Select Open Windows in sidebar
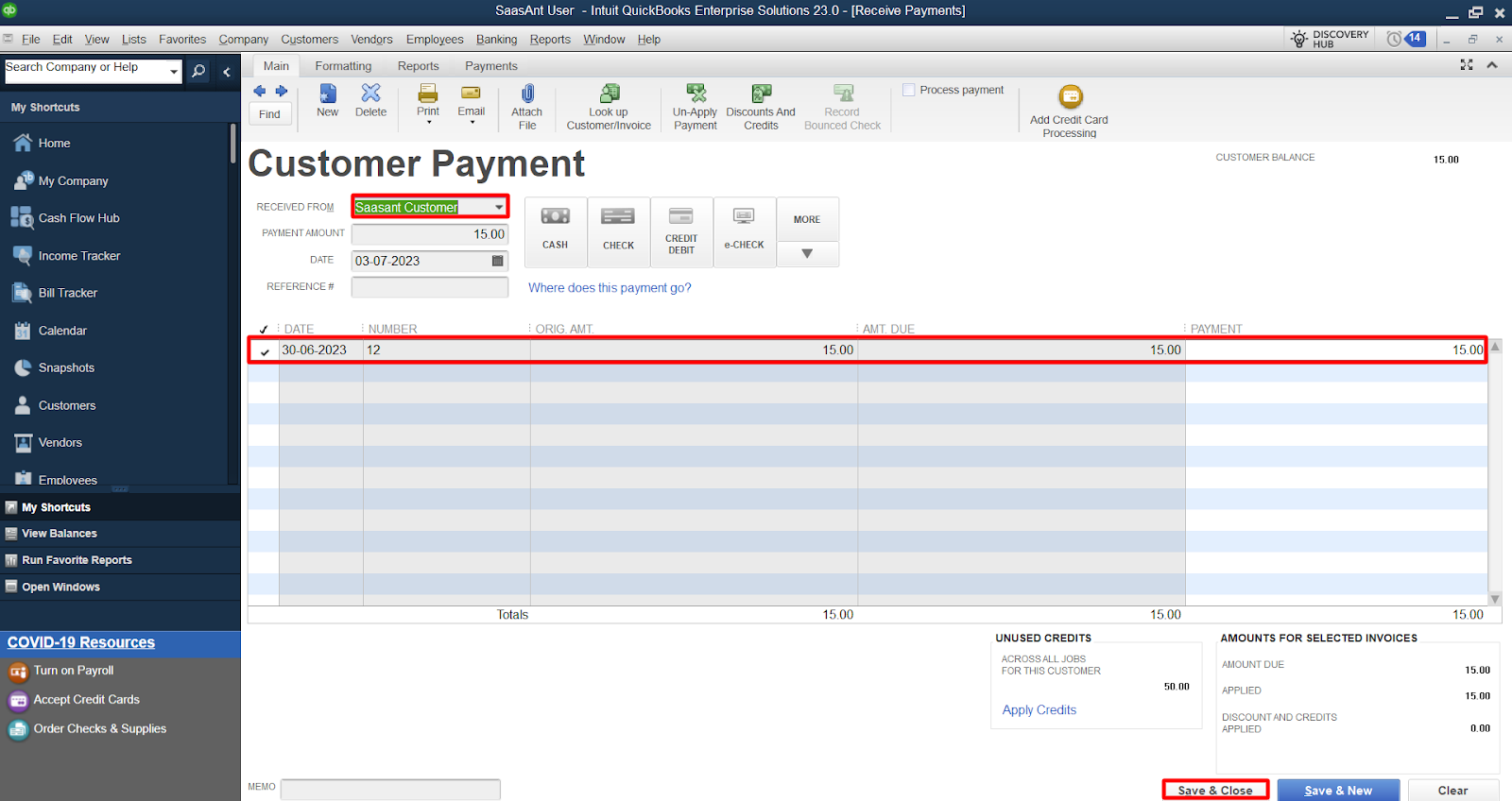 [60, 587]
